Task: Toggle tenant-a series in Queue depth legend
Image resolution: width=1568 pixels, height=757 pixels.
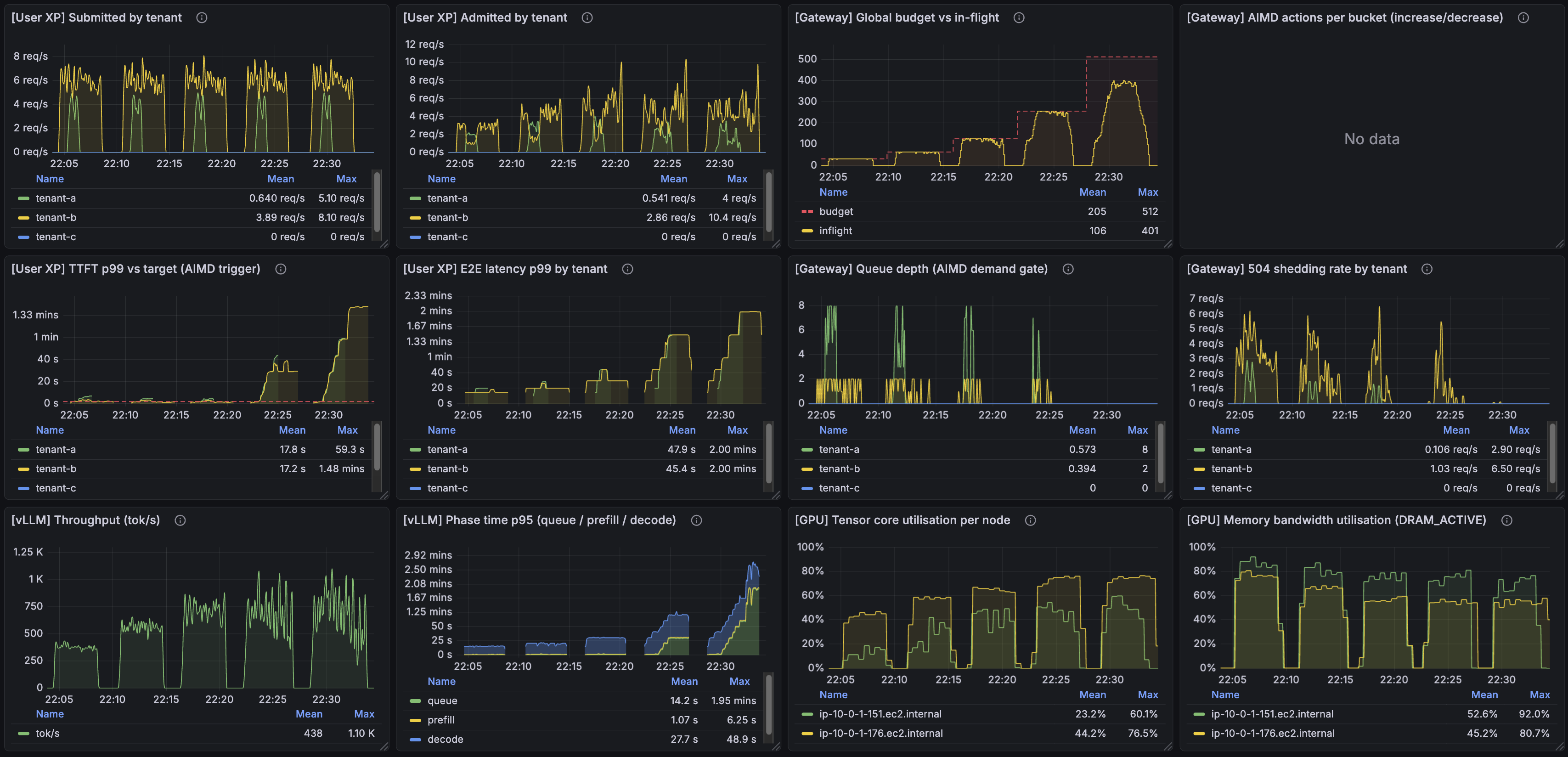Action: [839, 449]
